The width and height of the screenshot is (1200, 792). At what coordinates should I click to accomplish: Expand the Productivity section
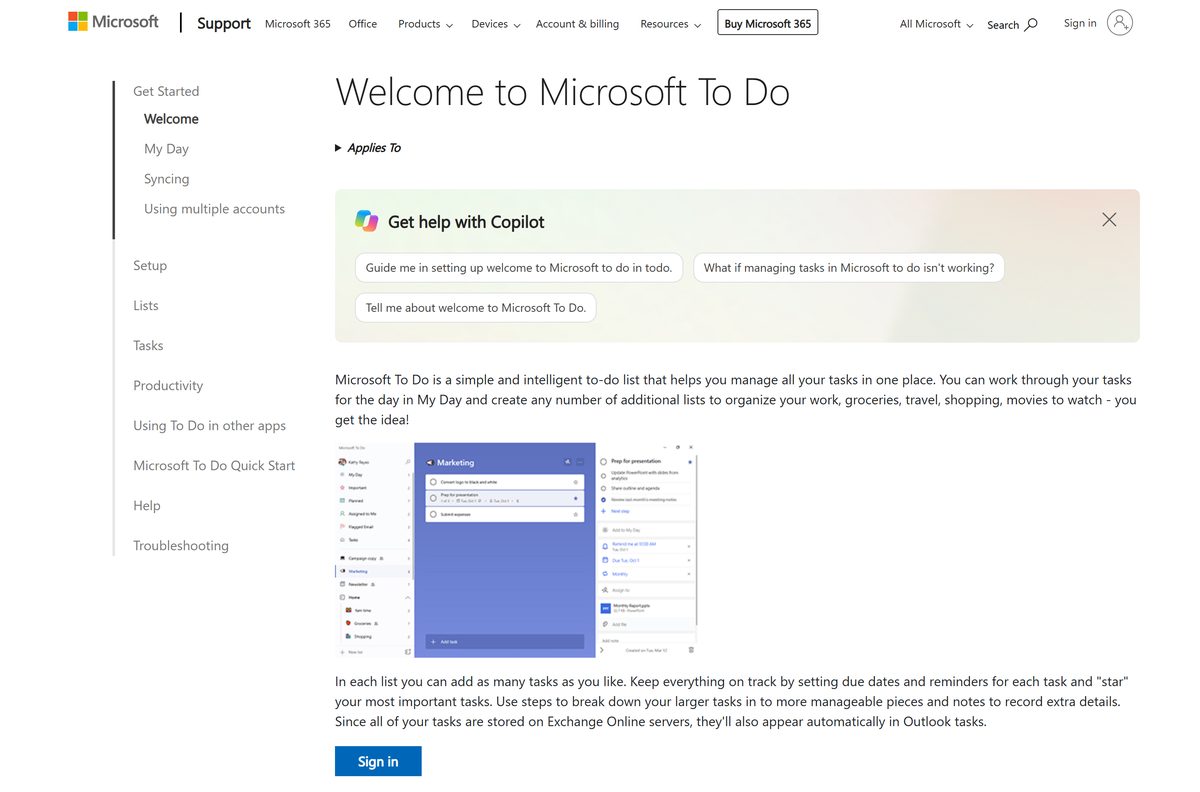point(168,386)
